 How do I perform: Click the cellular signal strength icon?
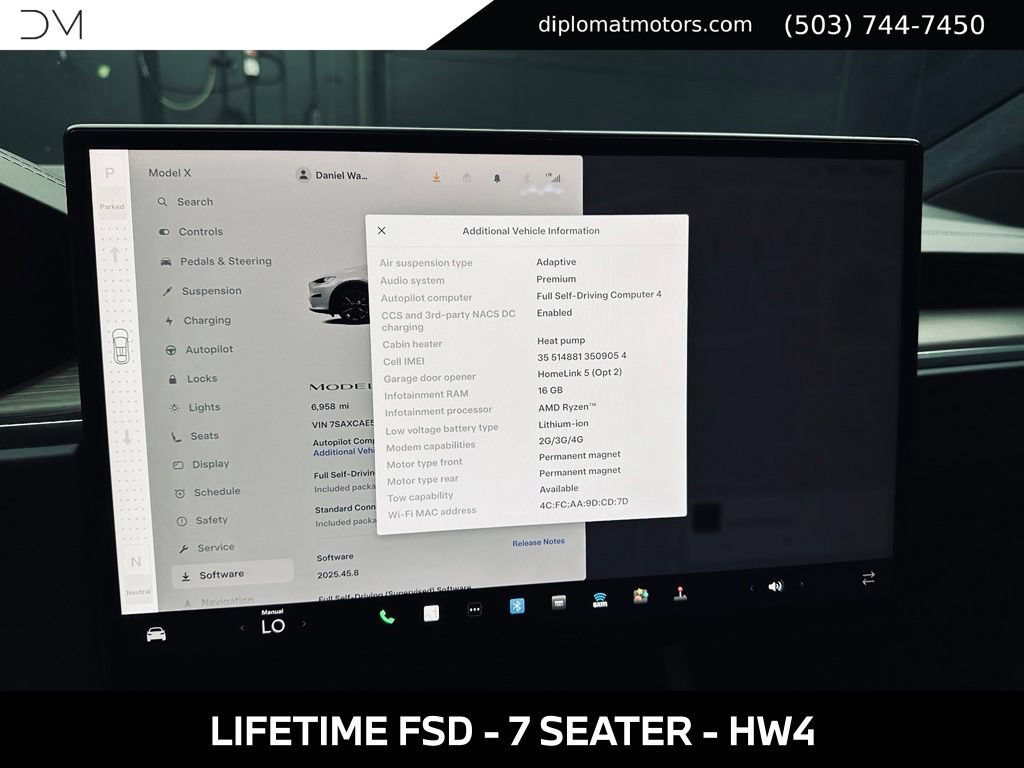[x=554, y=178]
